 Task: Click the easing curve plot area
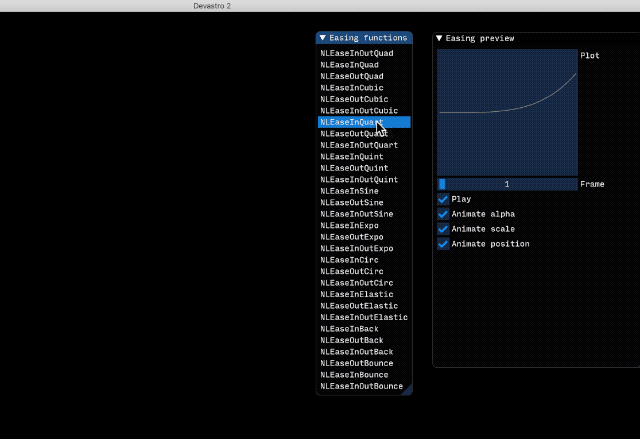click(507, 112)
